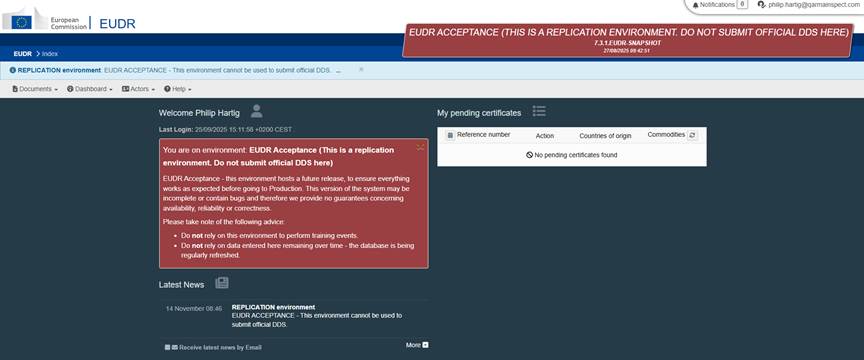Click the Countries of origin column header
The width and height of the screenshot is (864, 360).
click(605, 136)
